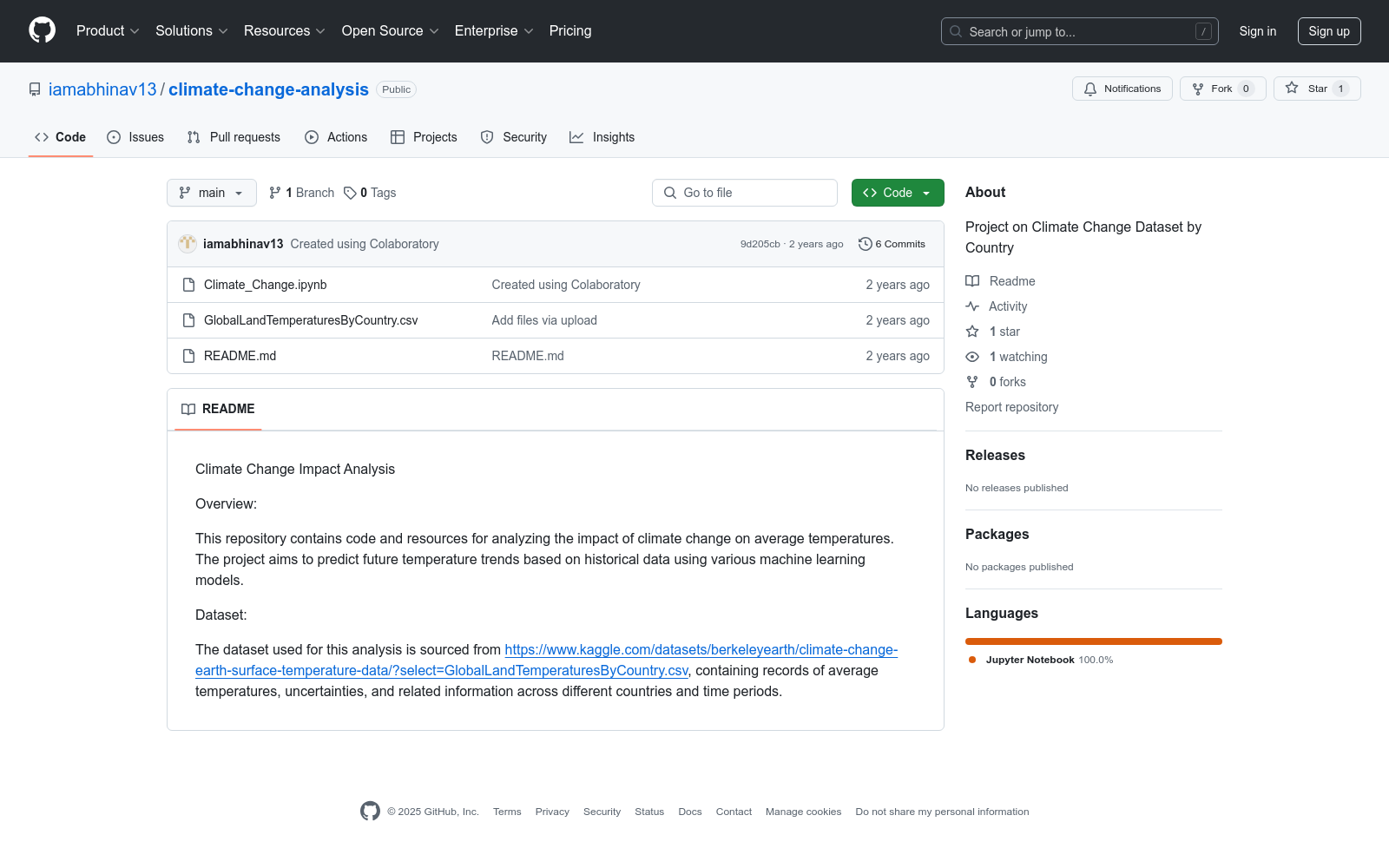The height and width of the screenshot is (868, 1389).
Task: Click the footer Manage cookies link
Action: pos(803,812)
